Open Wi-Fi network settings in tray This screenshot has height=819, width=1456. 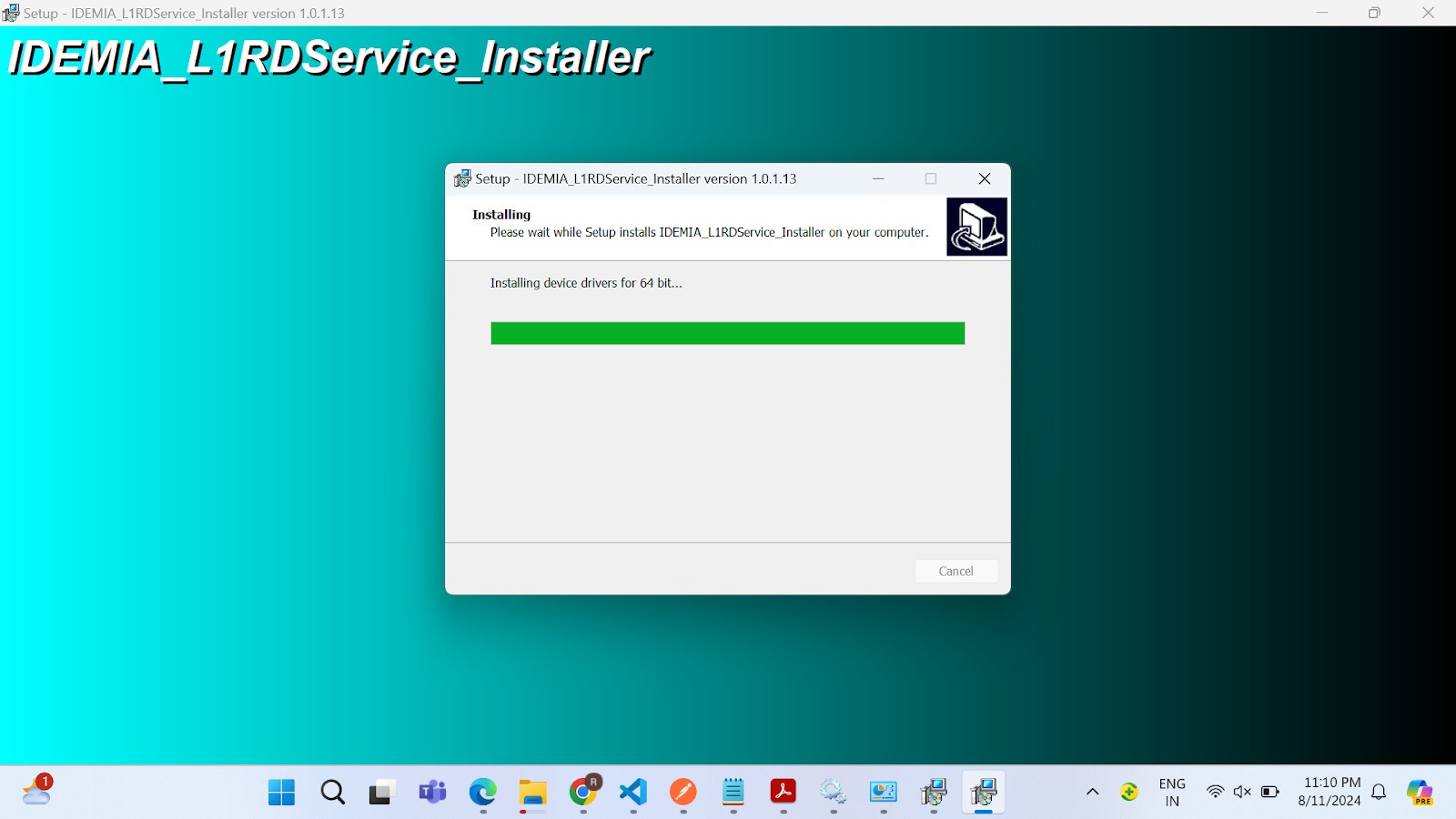click(1215, 792)
